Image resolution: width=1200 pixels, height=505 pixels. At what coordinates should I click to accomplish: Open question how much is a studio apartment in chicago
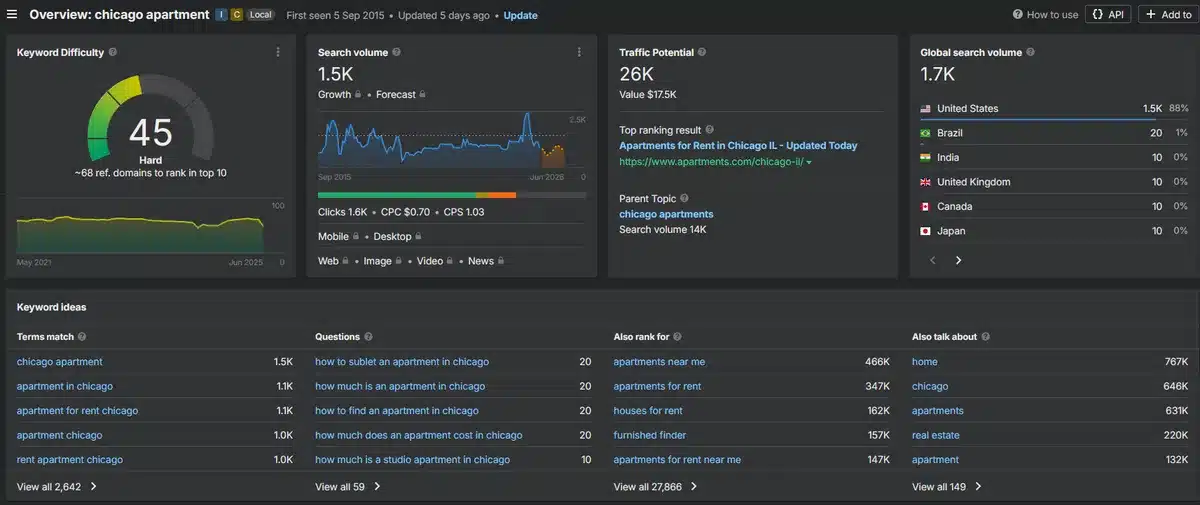point(412,460)
